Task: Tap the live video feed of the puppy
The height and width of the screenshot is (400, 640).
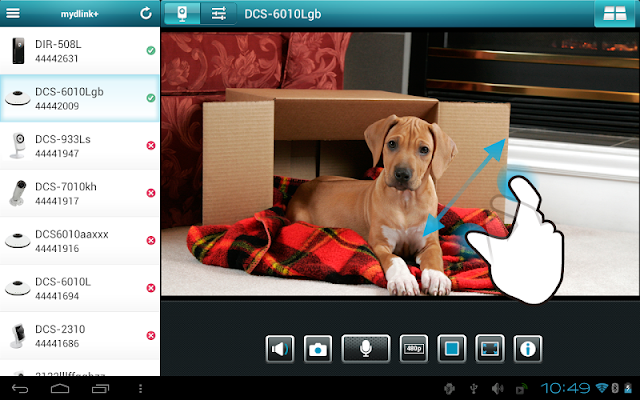Action: [400, 164]
